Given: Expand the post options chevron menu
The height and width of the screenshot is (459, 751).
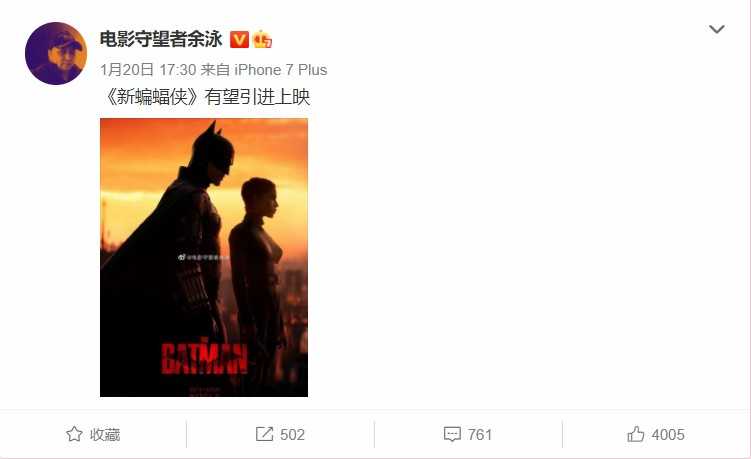Looking at the screenshot, I should coord(717,29).
